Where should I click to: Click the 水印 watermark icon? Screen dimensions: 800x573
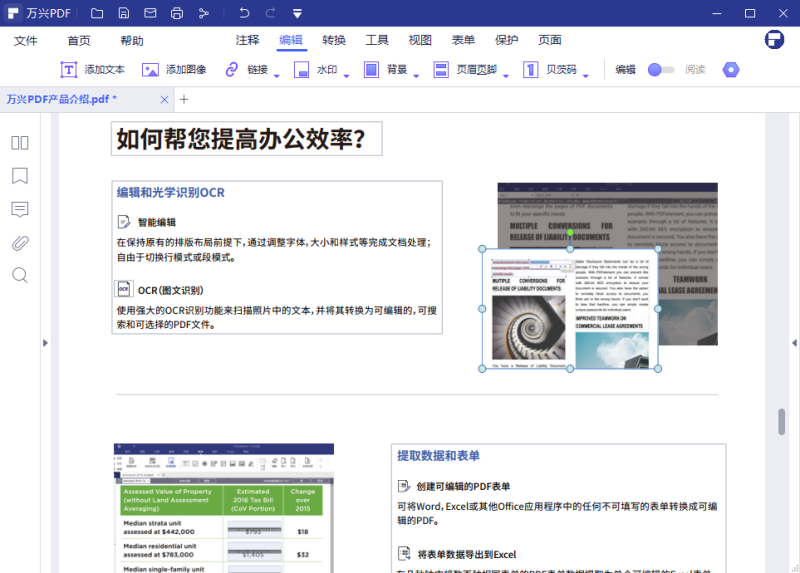(x=302, y=69)
